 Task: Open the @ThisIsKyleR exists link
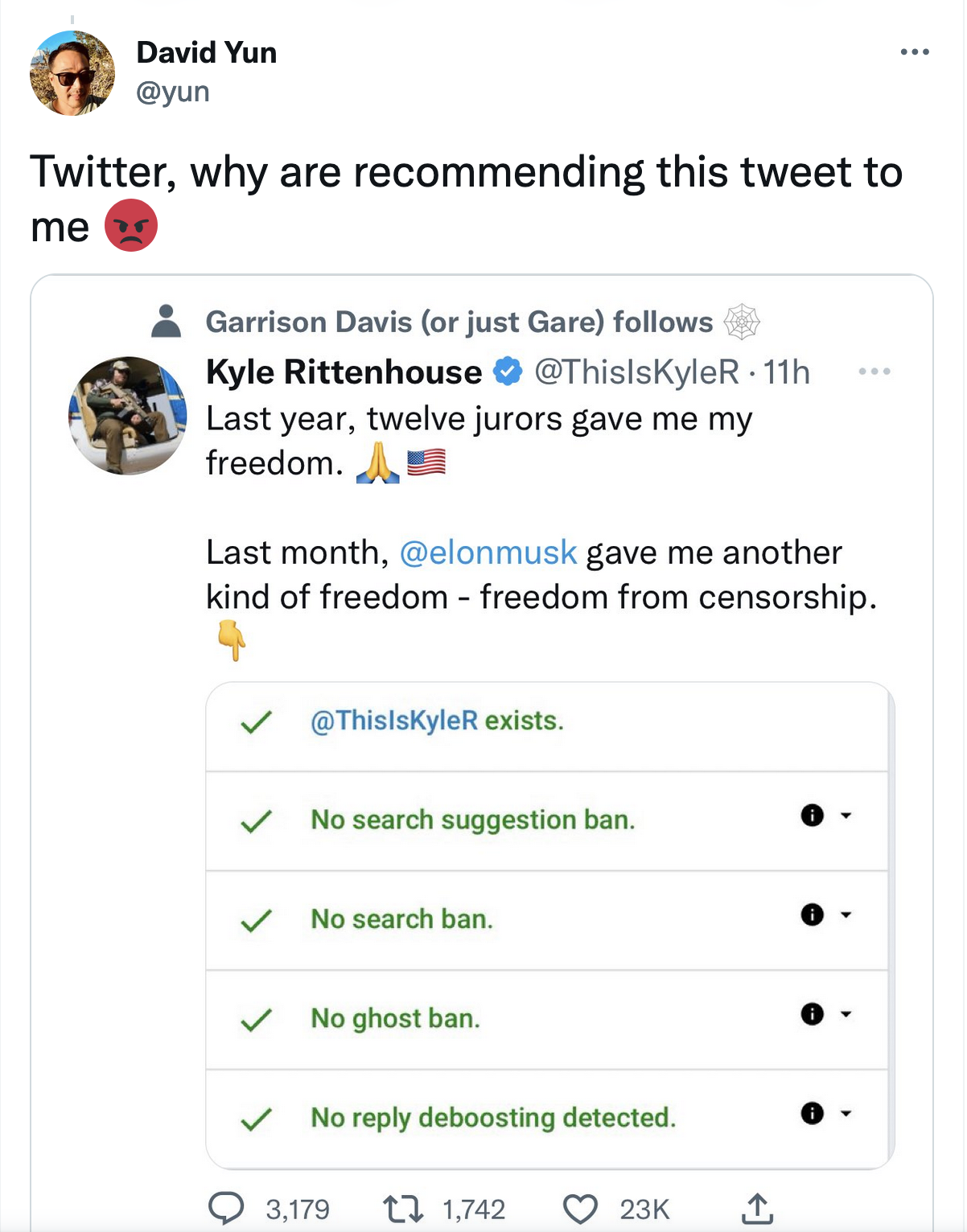[x=394, y=721]
